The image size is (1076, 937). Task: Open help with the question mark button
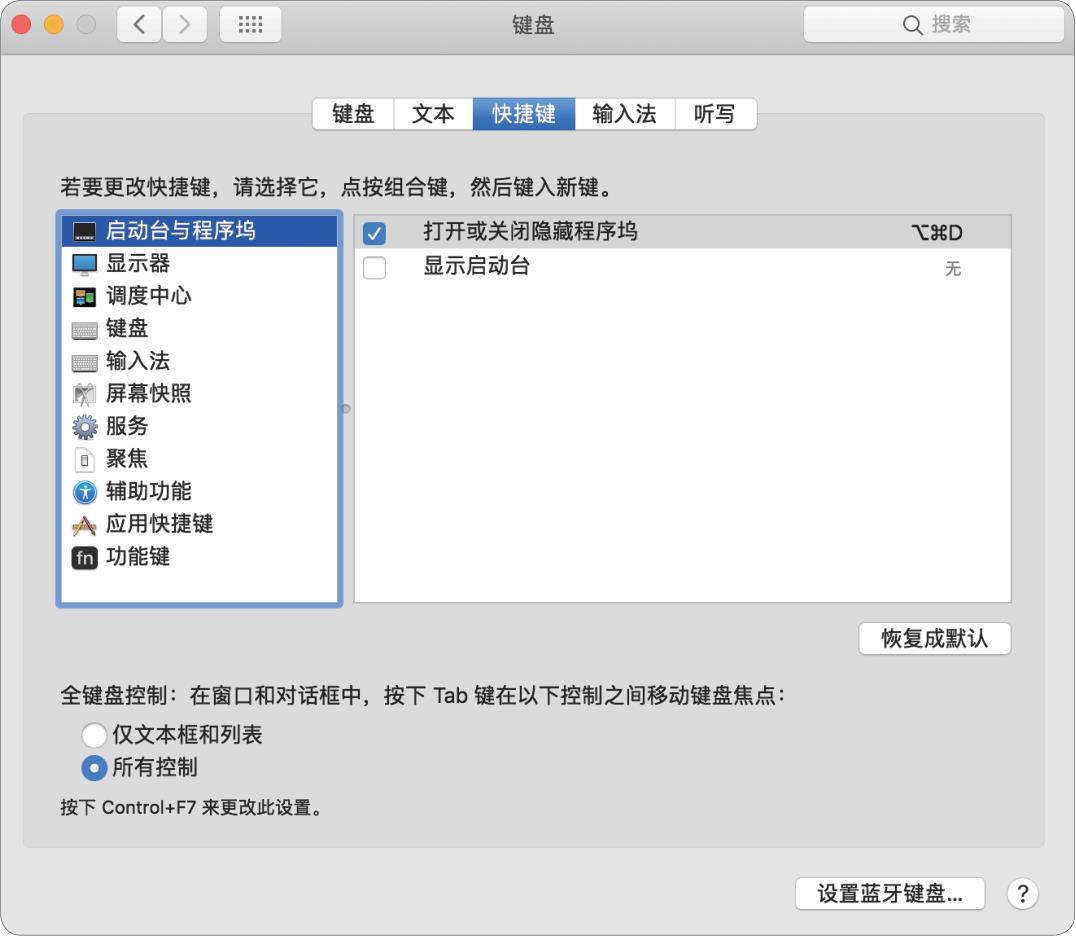(x=1022, y=894)
